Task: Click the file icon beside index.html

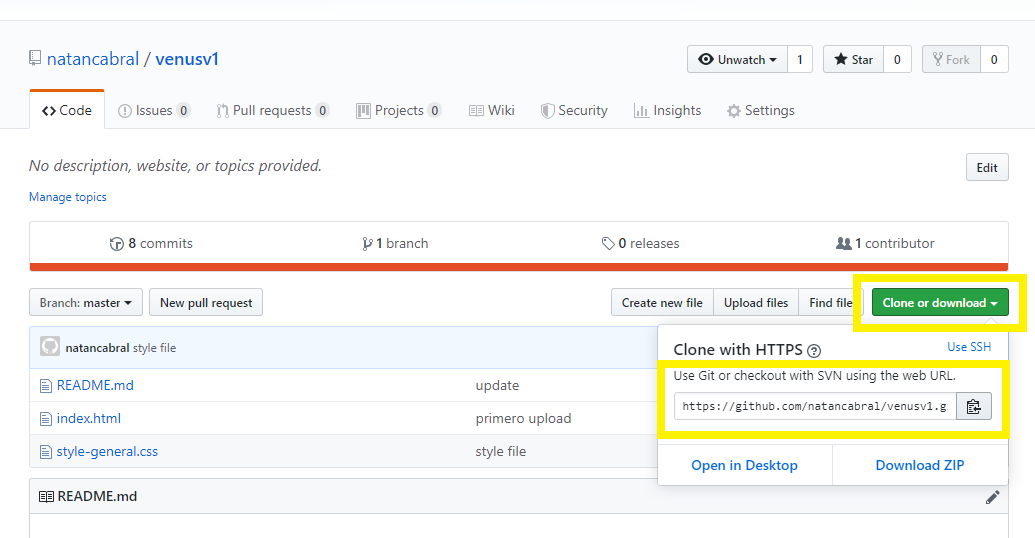Action: [46, 419]
